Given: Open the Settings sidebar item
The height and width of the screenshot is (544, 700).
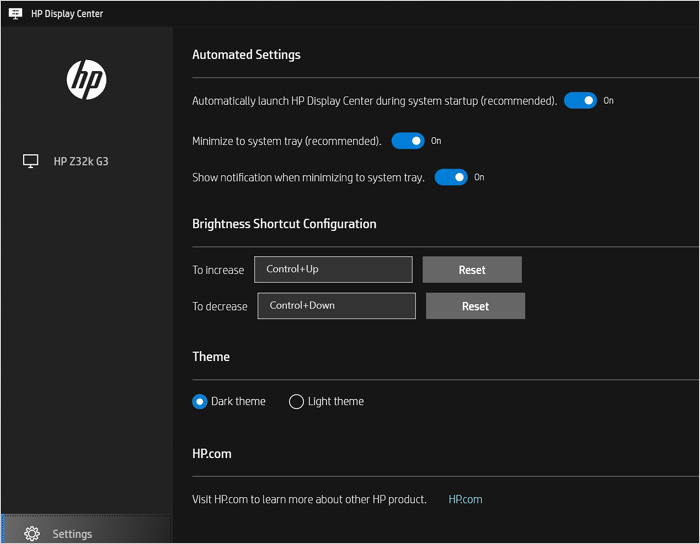Looking at the screenshot, I should tap(87, 531).
